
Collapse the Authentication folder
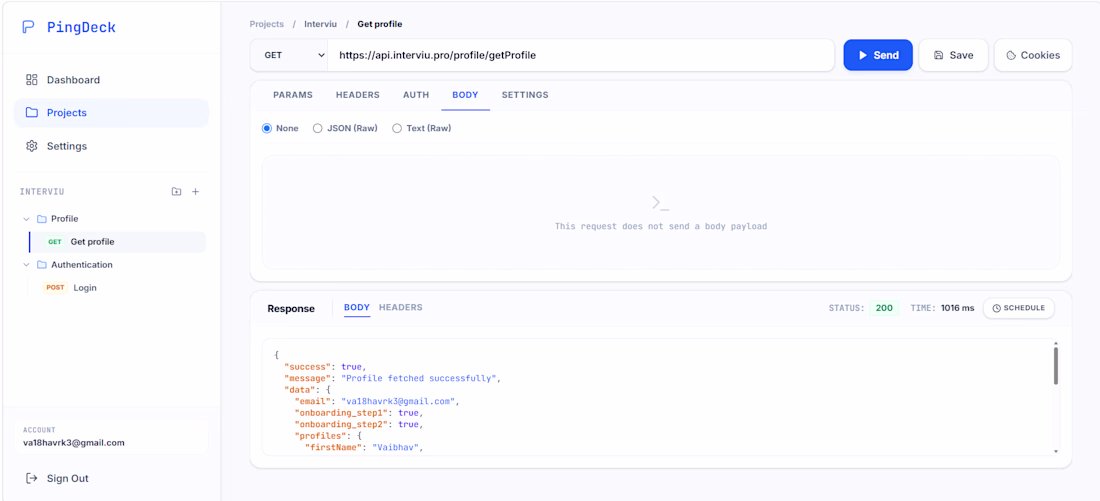pyautogui.click(x=26, y=265)
